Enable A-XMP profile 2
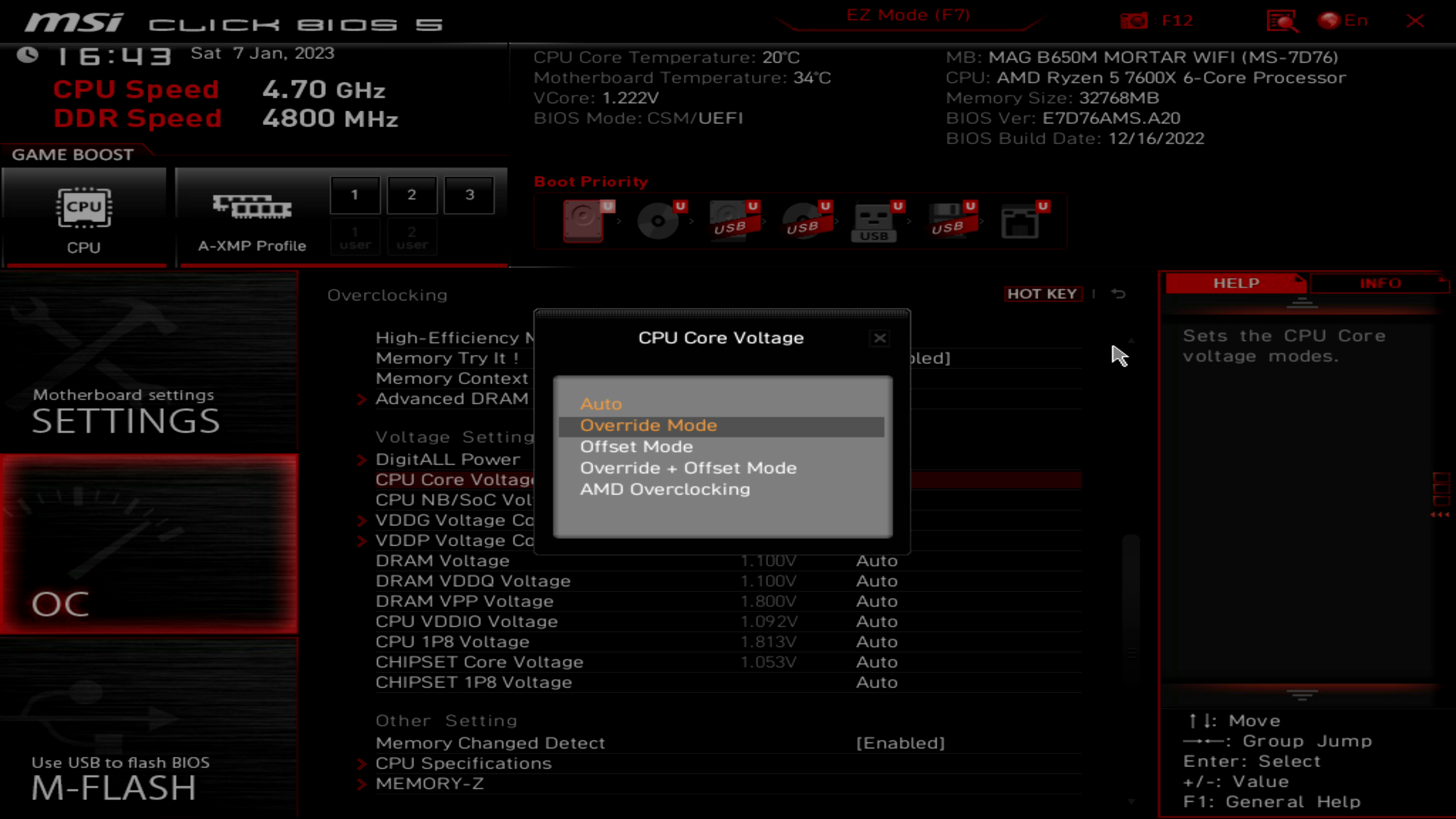Viewport: 1456px width, 819px height. 412,195
